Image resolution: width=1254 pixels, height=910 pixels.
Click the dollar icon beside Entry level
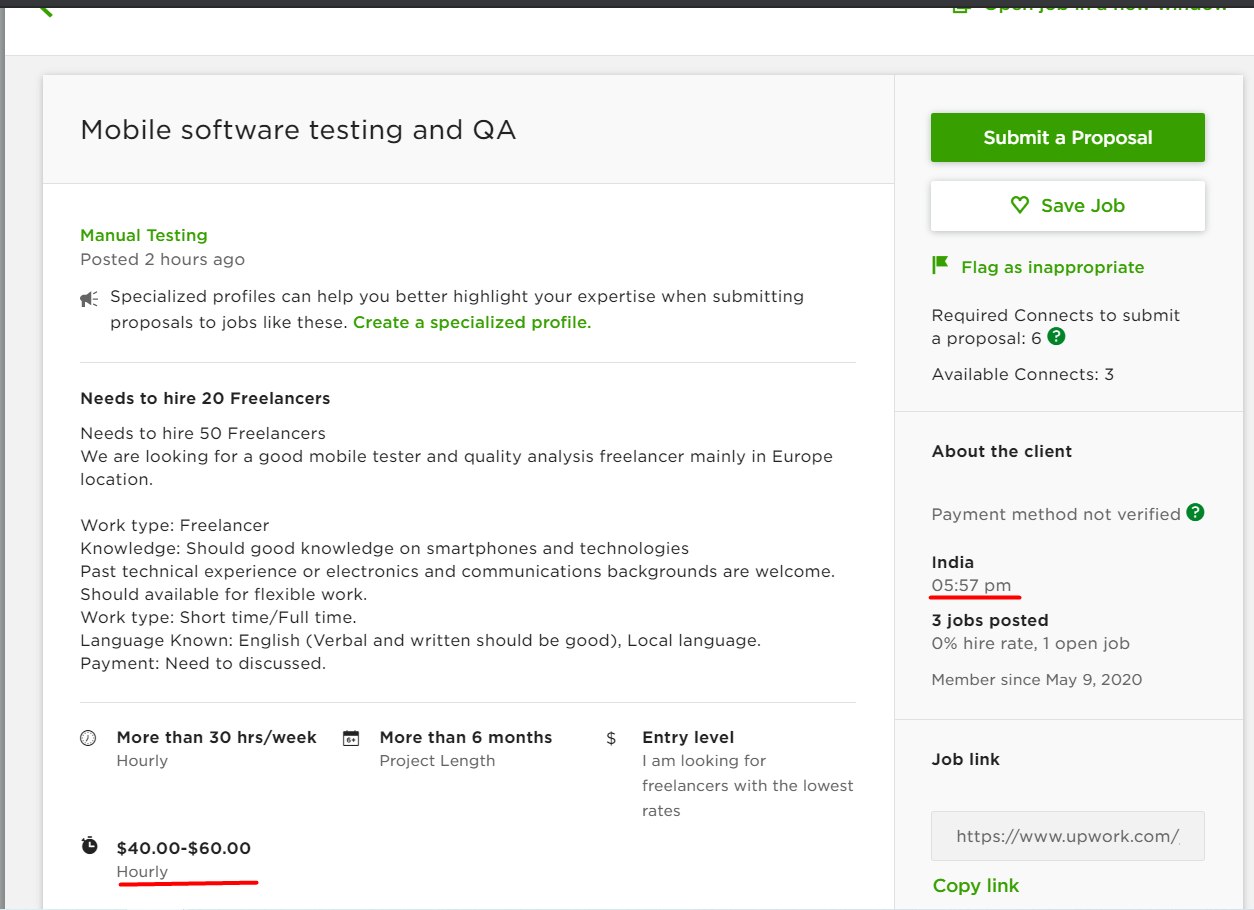tap(611, 739)
